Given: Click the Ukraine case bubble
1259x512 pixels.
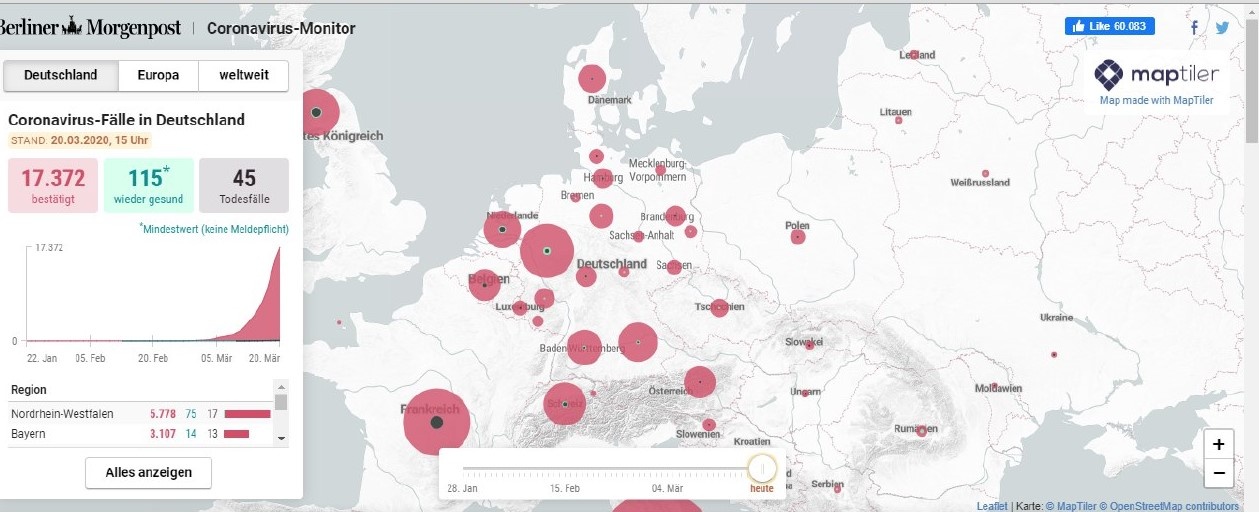Looking at the screenshot, I should [x=1054, y=354].
